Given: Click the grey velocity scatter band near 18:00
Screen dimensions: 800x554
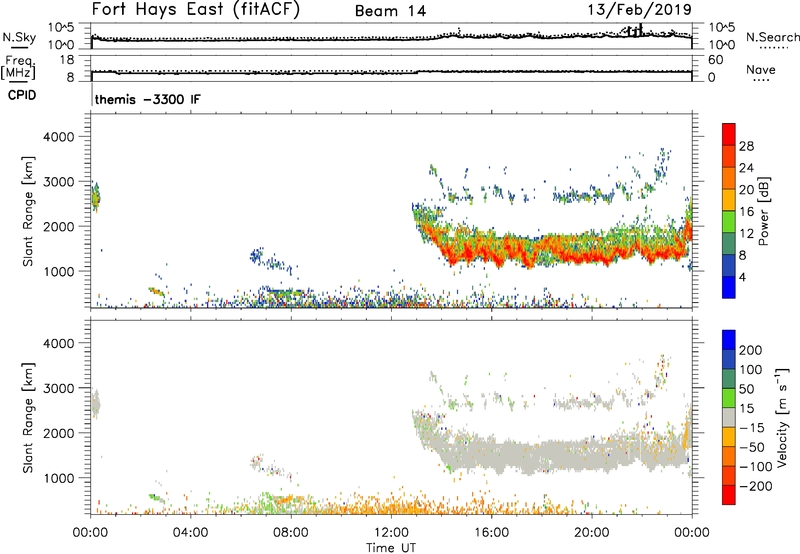Looking at the screenshot, I should coord(541,454).
